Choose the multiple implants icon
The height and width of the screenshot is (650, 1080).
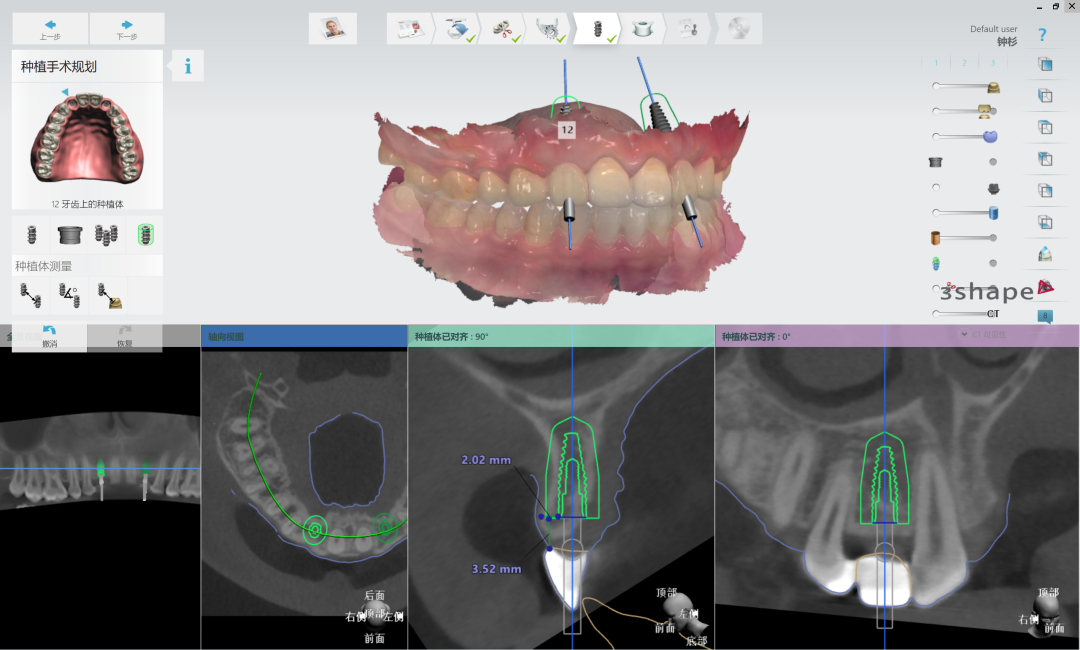pyautogui.click(x=108, y=235)
